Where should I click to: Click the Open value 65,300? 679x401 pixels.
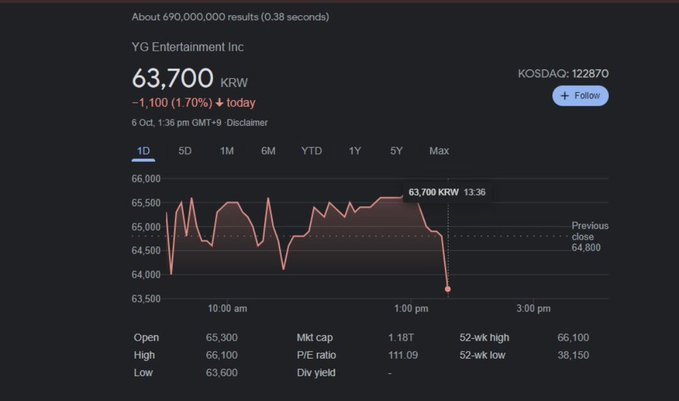(x=222, y=337)
